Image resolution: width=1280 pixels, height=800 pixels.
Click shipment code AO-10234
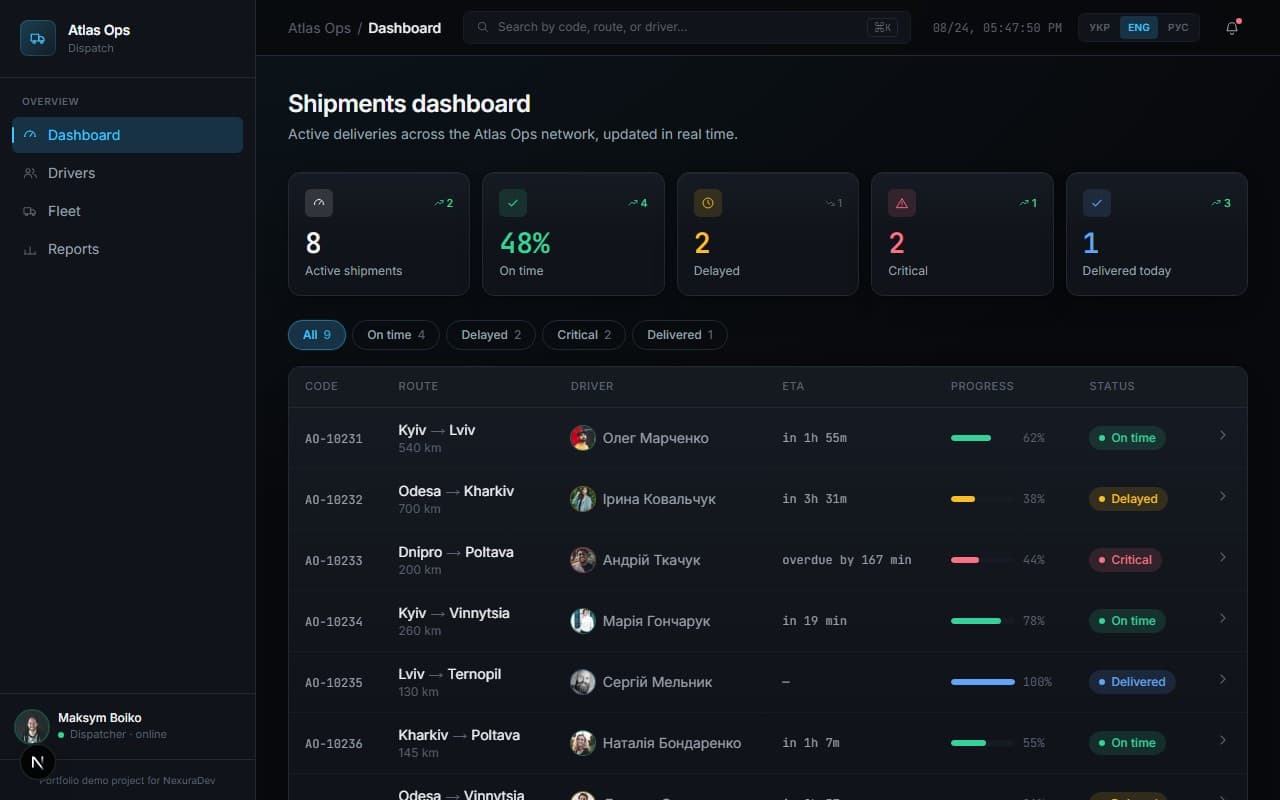(334, 622)
